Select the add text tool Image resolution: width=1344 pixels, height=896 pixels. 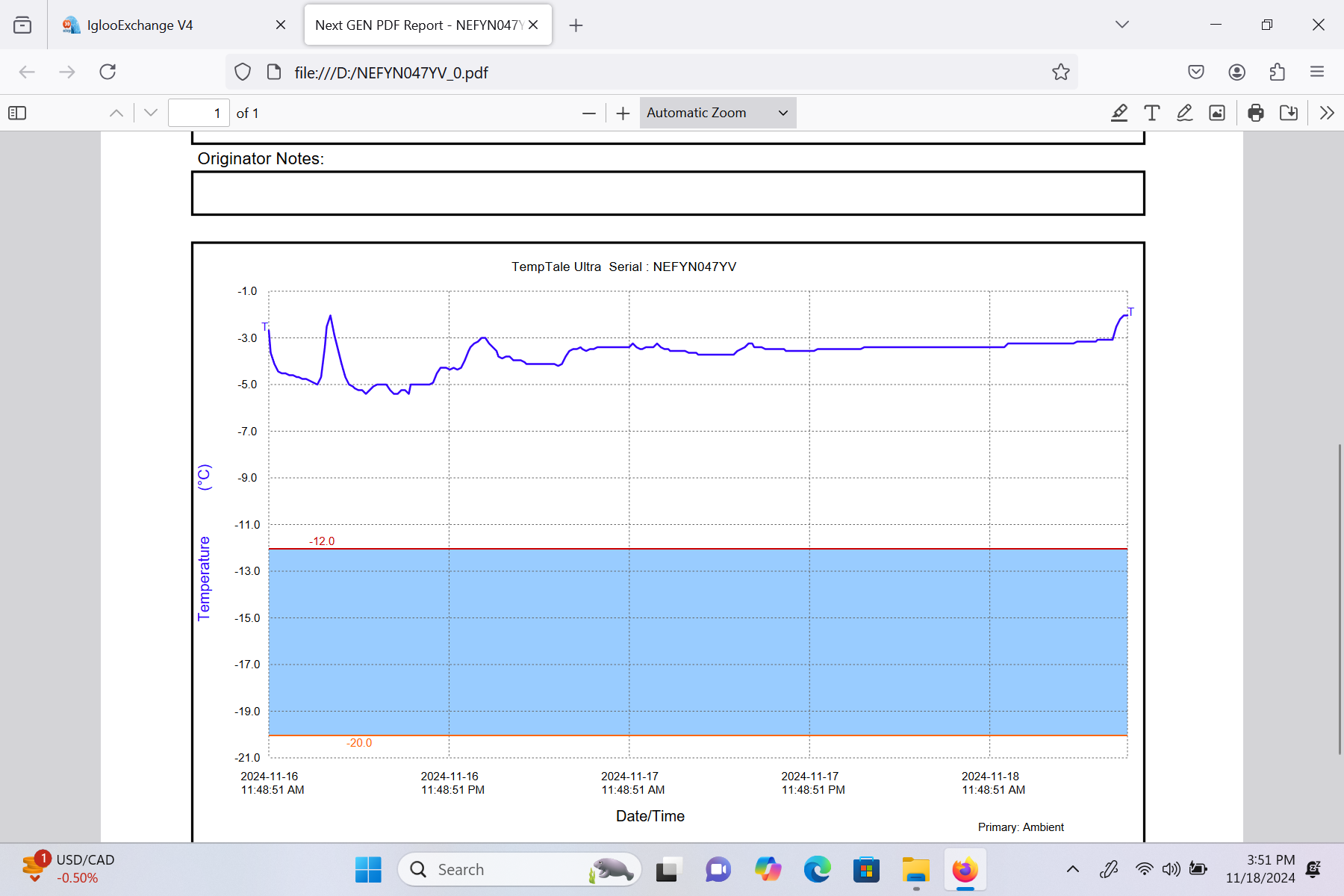[1151, 113]
